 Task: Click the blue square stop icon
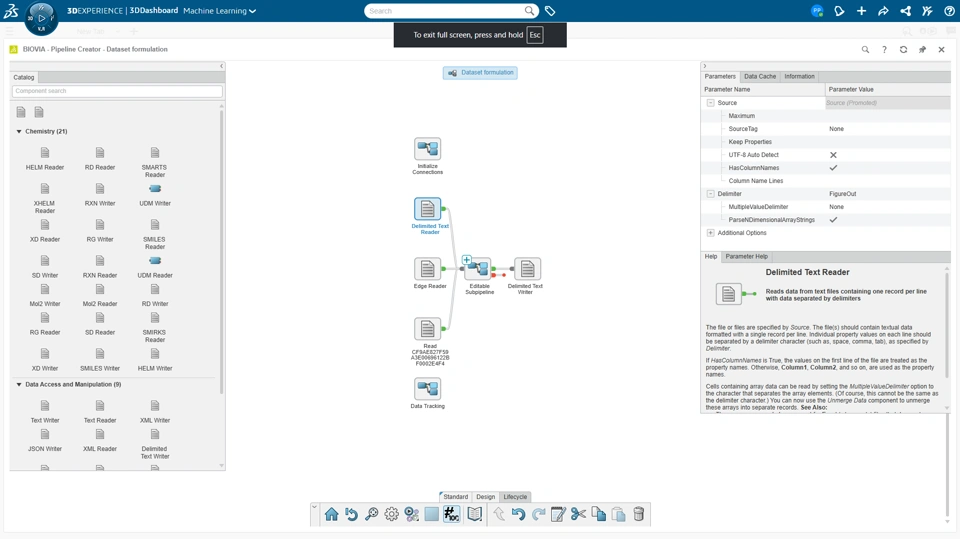432,514
